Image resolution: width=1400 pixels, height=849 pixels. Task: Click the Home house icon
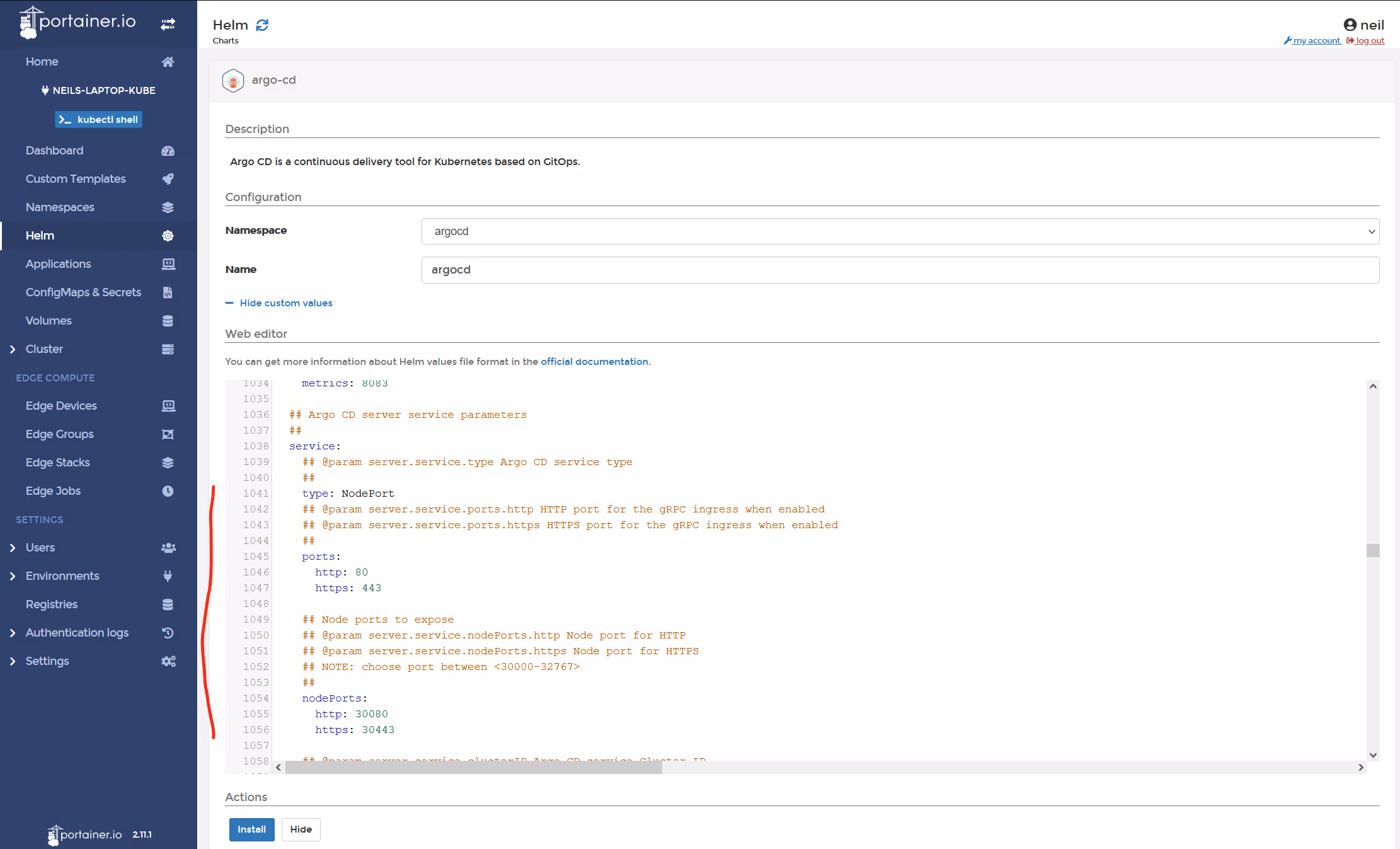168,62
